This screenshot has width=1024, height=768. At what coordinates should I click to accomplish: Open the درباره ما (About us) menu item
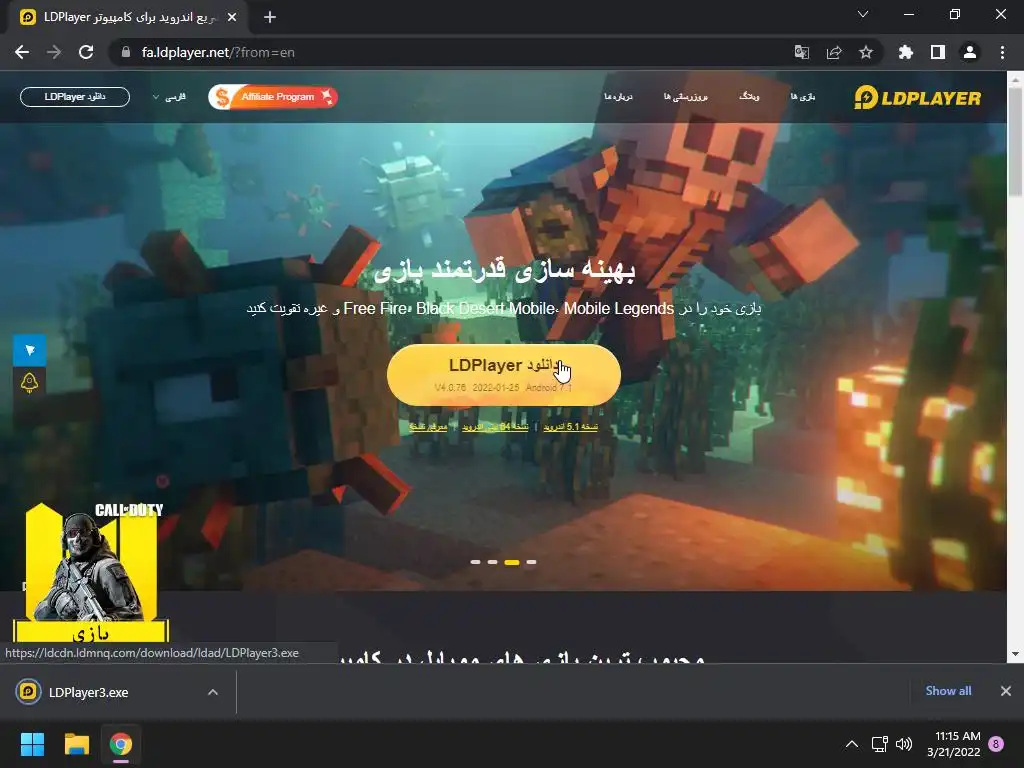click(618, 97)
